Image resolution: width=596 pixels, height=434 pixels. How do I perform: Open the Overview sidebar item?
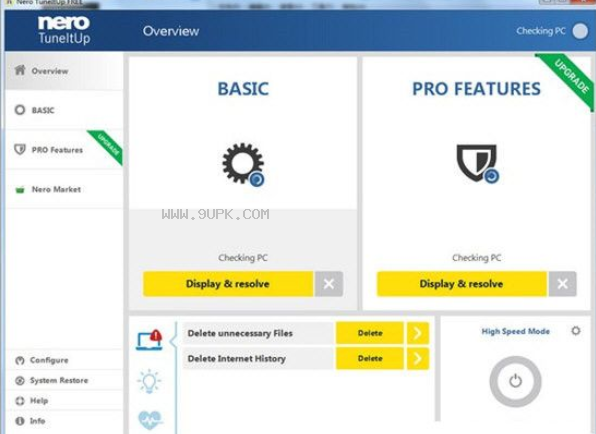coord(64,71)
